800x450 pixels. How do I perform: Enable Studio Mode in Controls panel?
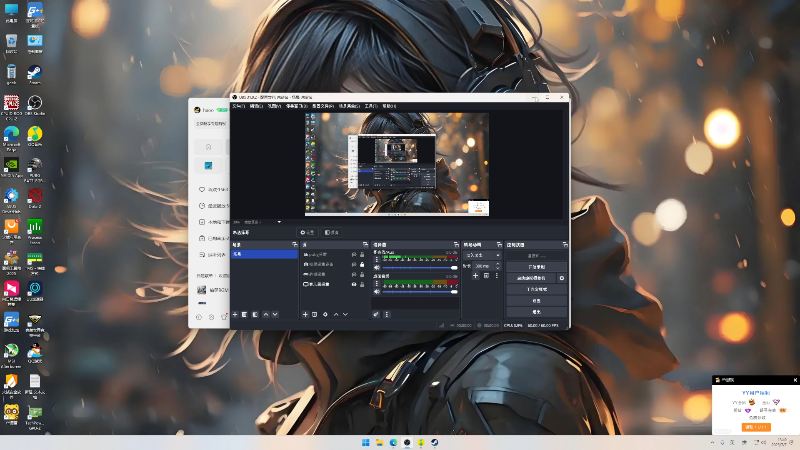pos(536,289)
